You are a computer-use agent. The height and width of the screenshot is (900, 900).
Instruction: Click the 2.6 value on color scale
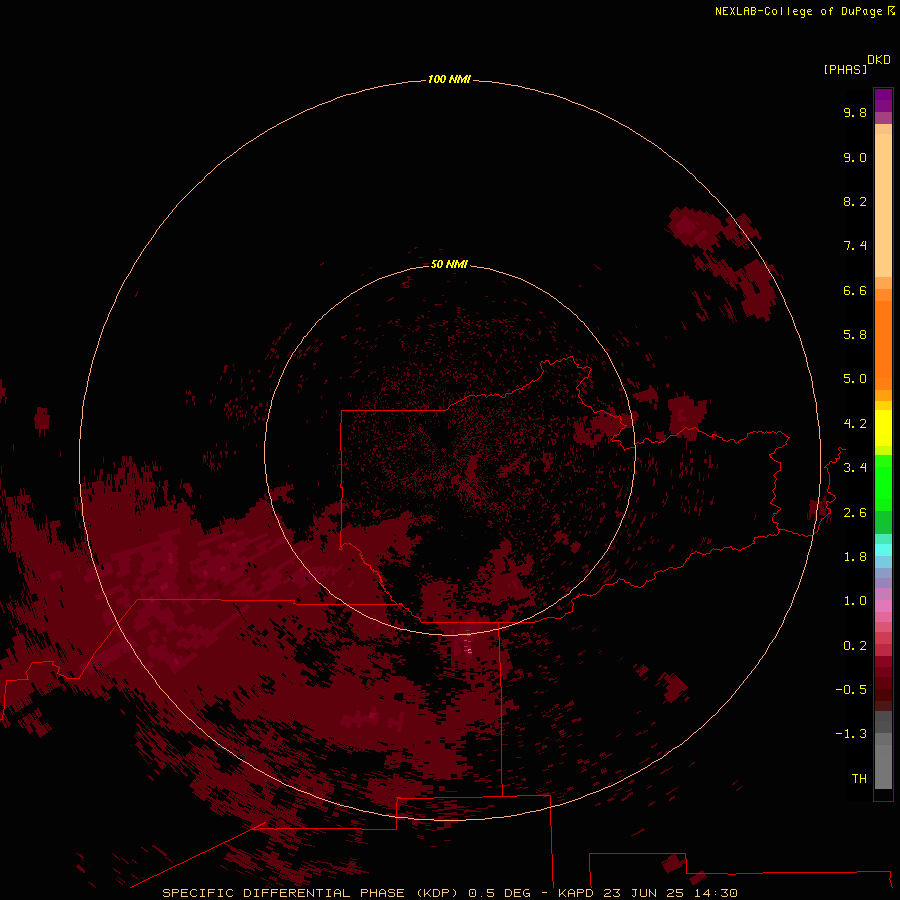[855, 513]
